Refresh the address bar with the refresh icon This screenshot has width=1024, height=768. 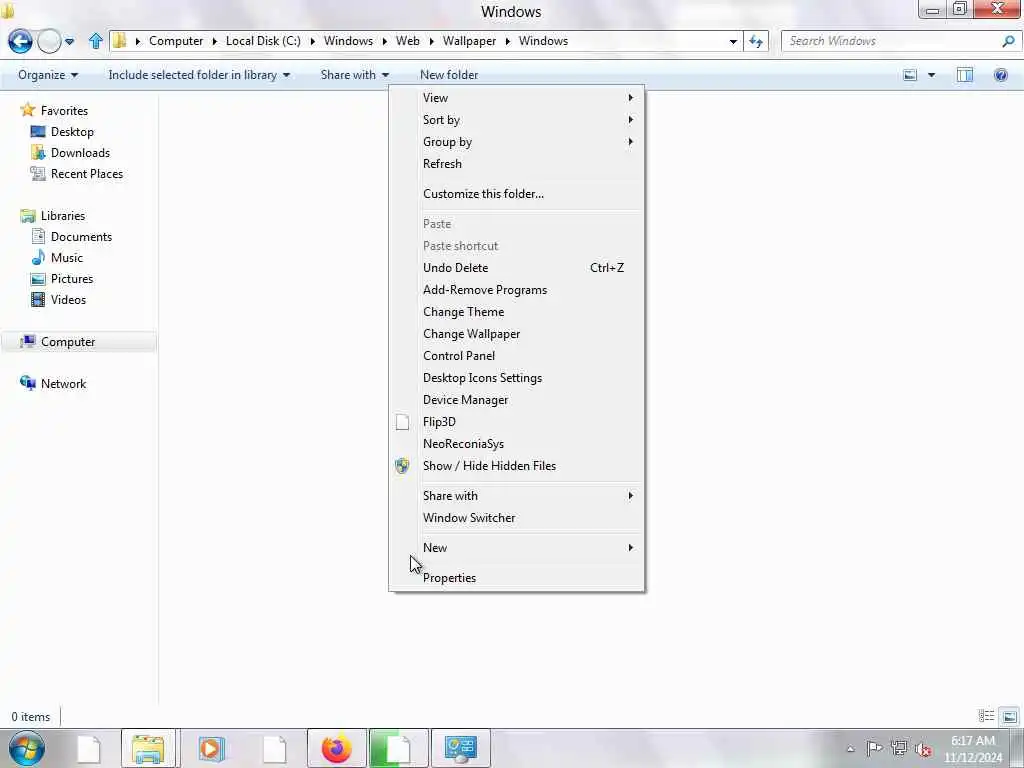(x=756, y=41)
